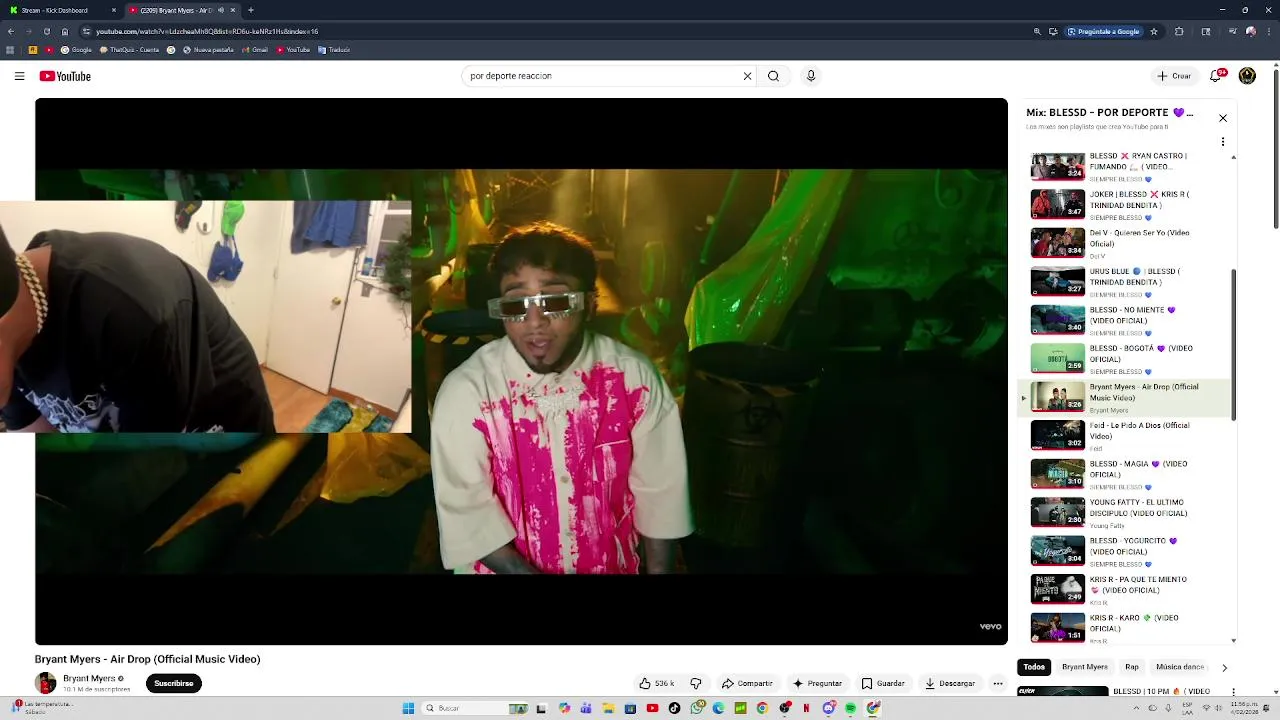The height and width of the screenshot is (720, 1280).
Task: Open YouTube notifications bell
Action: coord(1217,76)
